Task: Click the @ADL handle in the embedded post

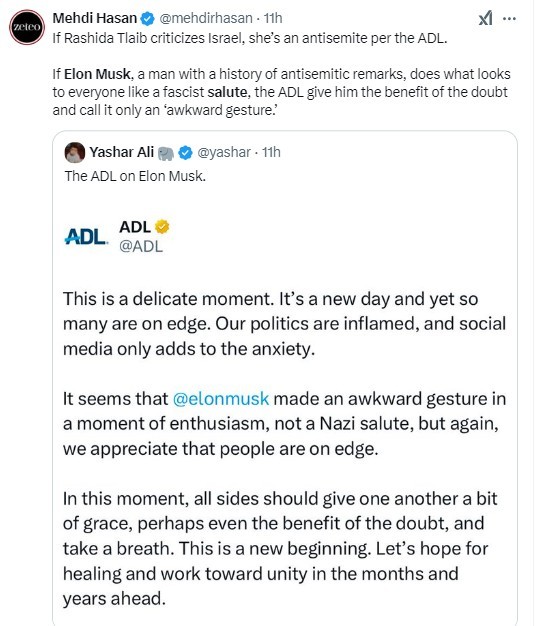Action: [x=141, y=246]
